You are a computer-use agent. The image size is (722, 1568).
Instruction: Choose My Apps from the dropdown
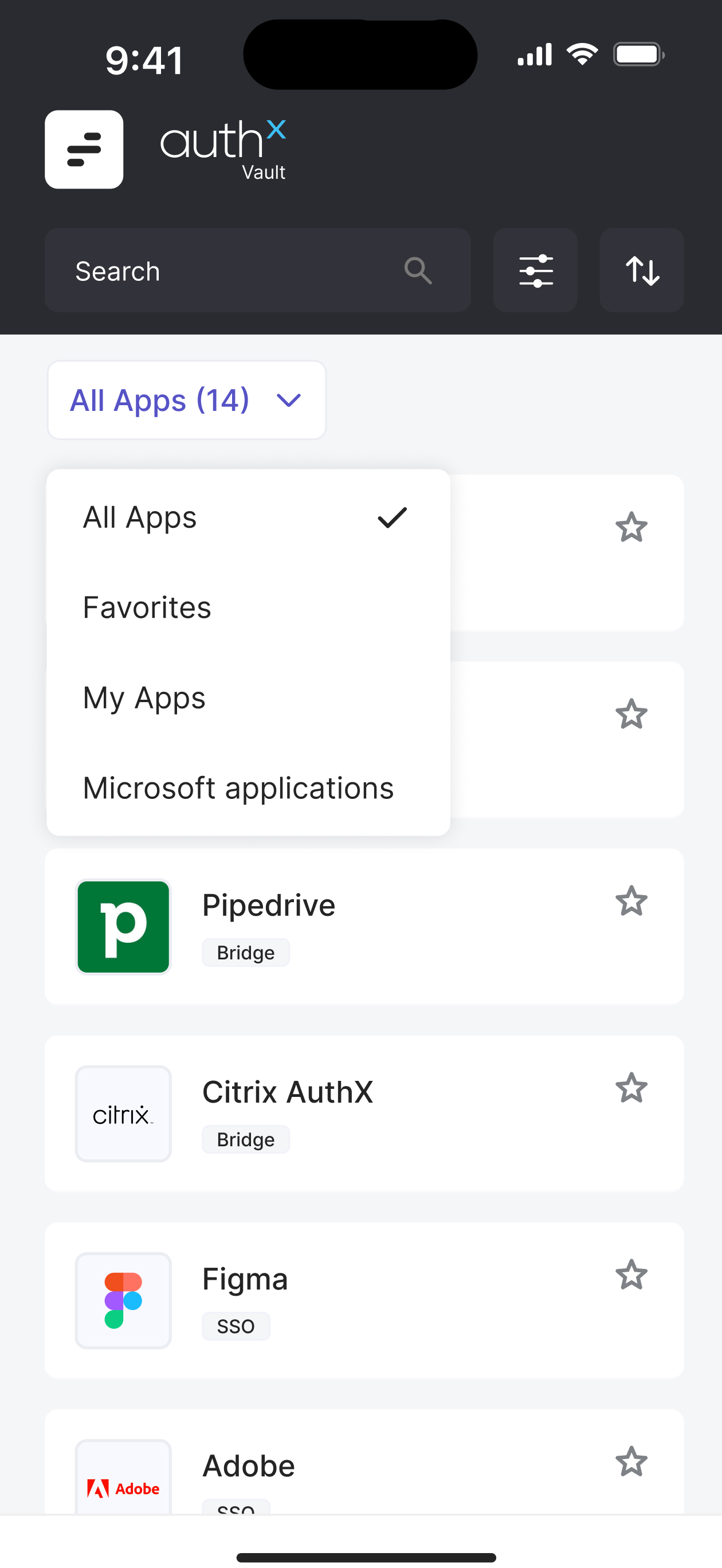pyautogui.click(x=248, y=697)
